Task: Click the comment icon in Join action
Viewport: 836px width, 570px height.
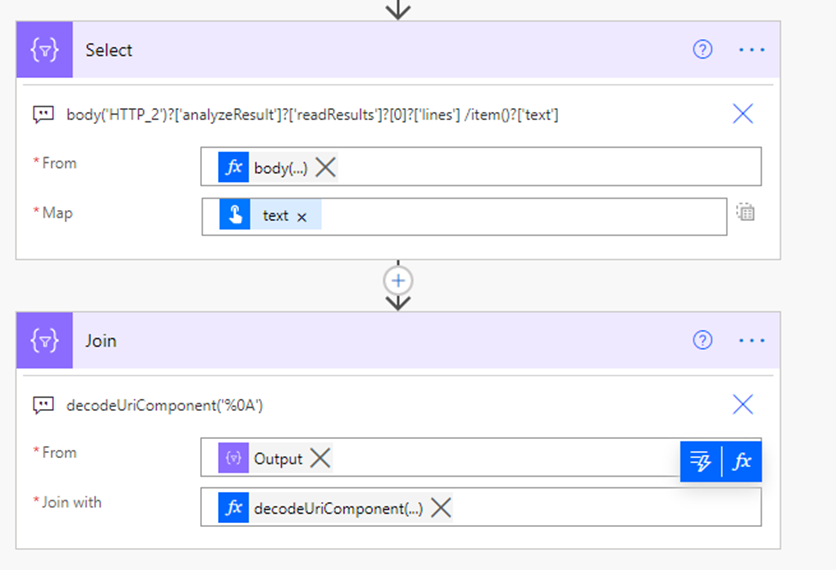Action: tap(43, 405)
